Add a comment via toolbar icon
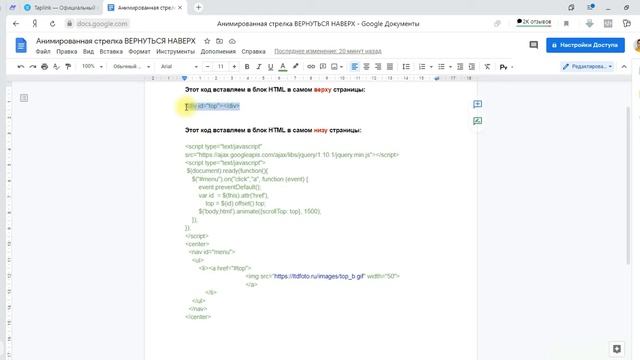 point(323,67)
